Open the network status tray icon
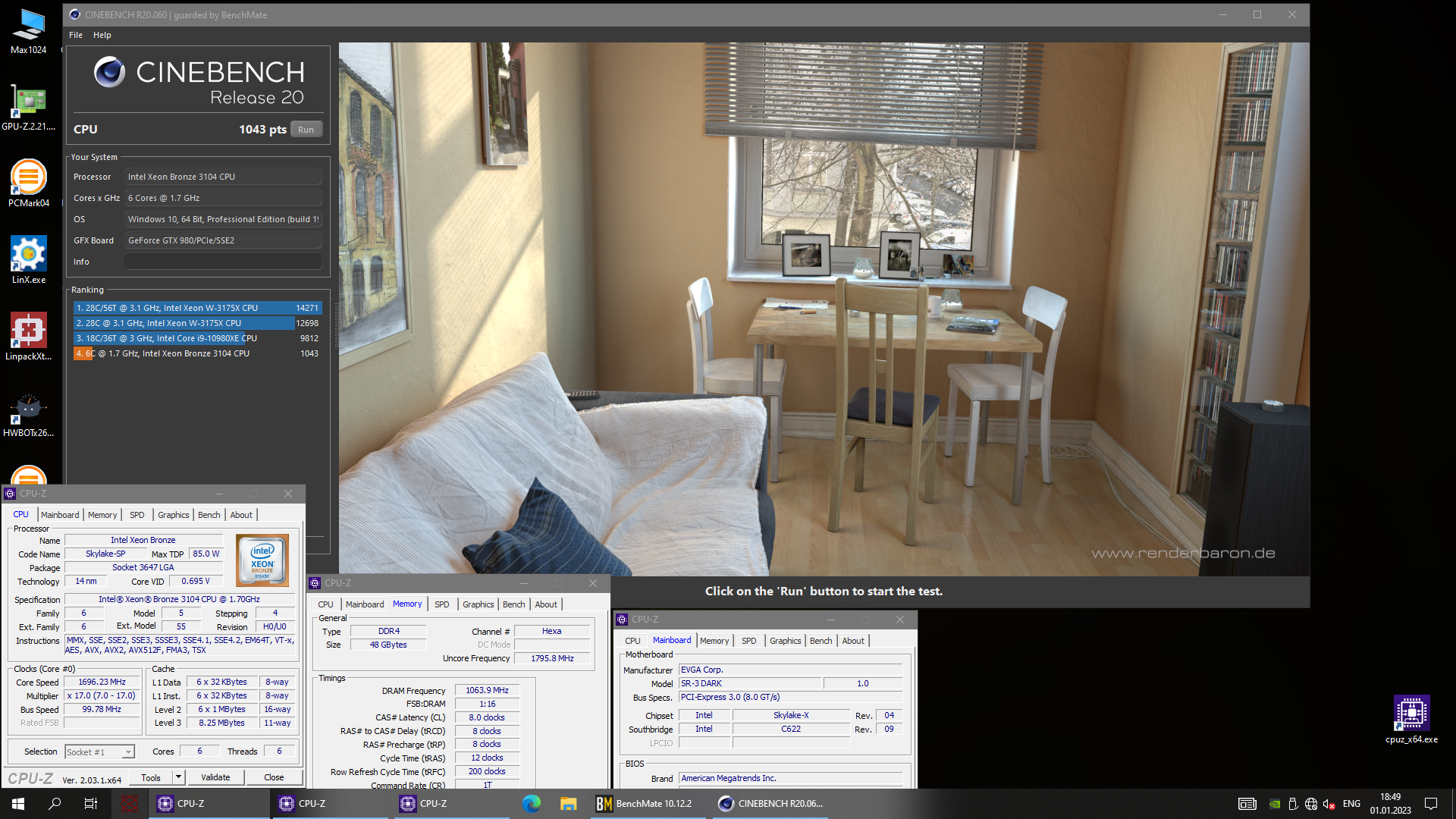The image size is (1456, 819). [x=1311, y=804]
